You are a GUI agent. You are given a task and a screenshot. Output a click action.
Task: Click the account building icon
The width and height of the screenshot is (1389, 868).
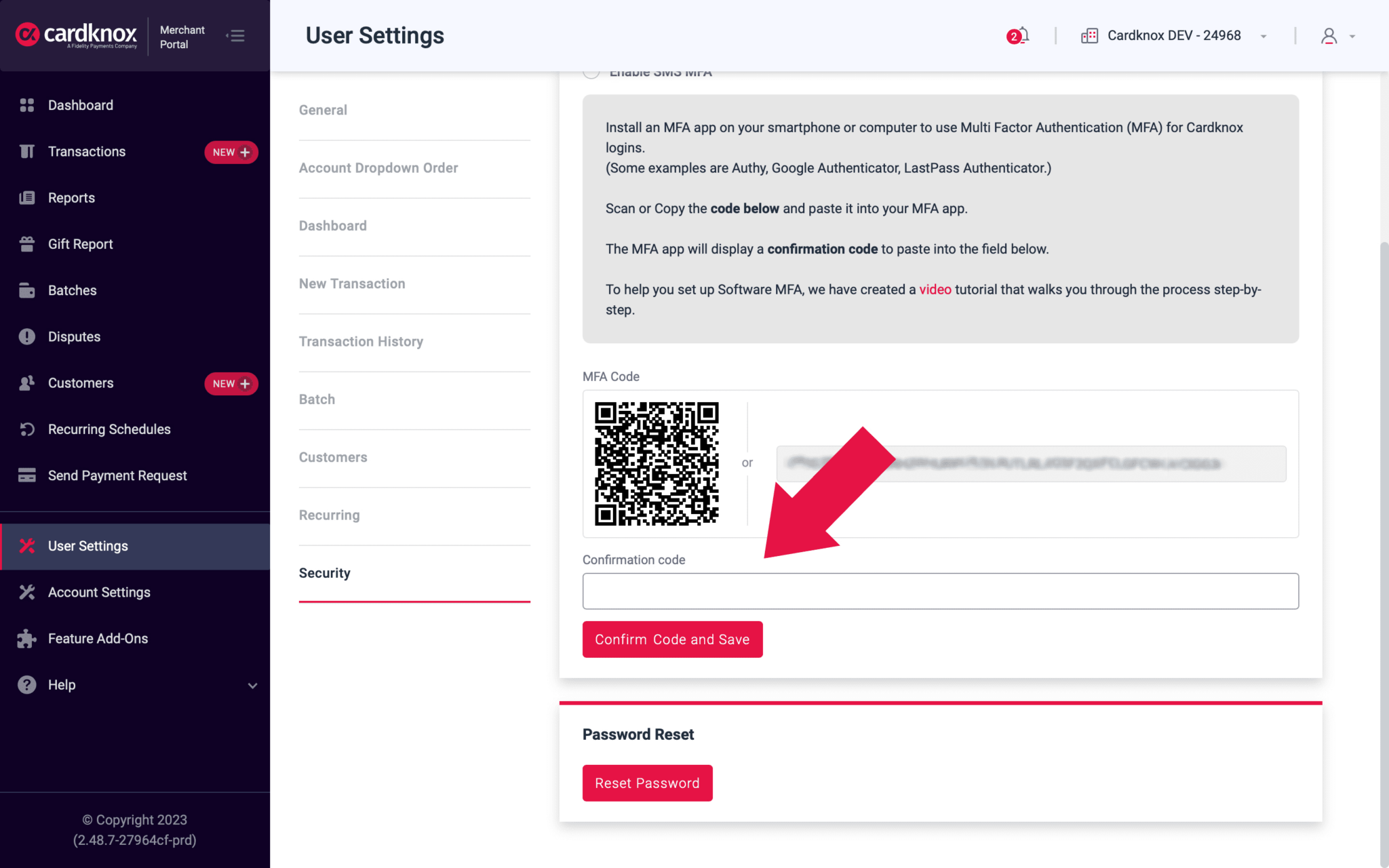(x=1089, y=35)
